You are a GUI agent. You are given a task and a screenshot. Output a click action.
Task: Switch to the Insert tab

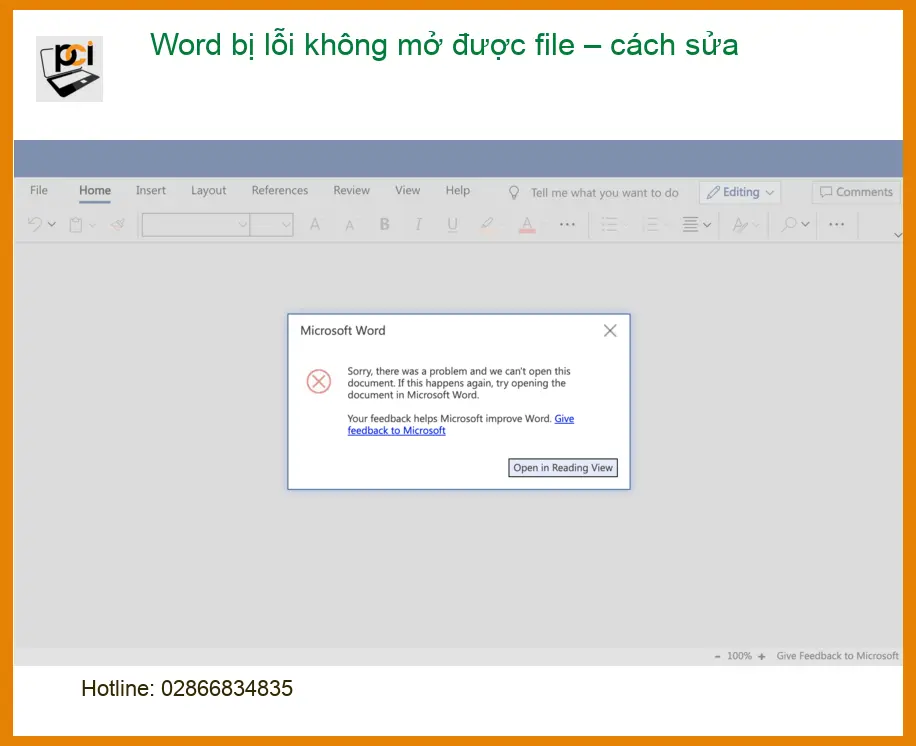coord(151,190)
